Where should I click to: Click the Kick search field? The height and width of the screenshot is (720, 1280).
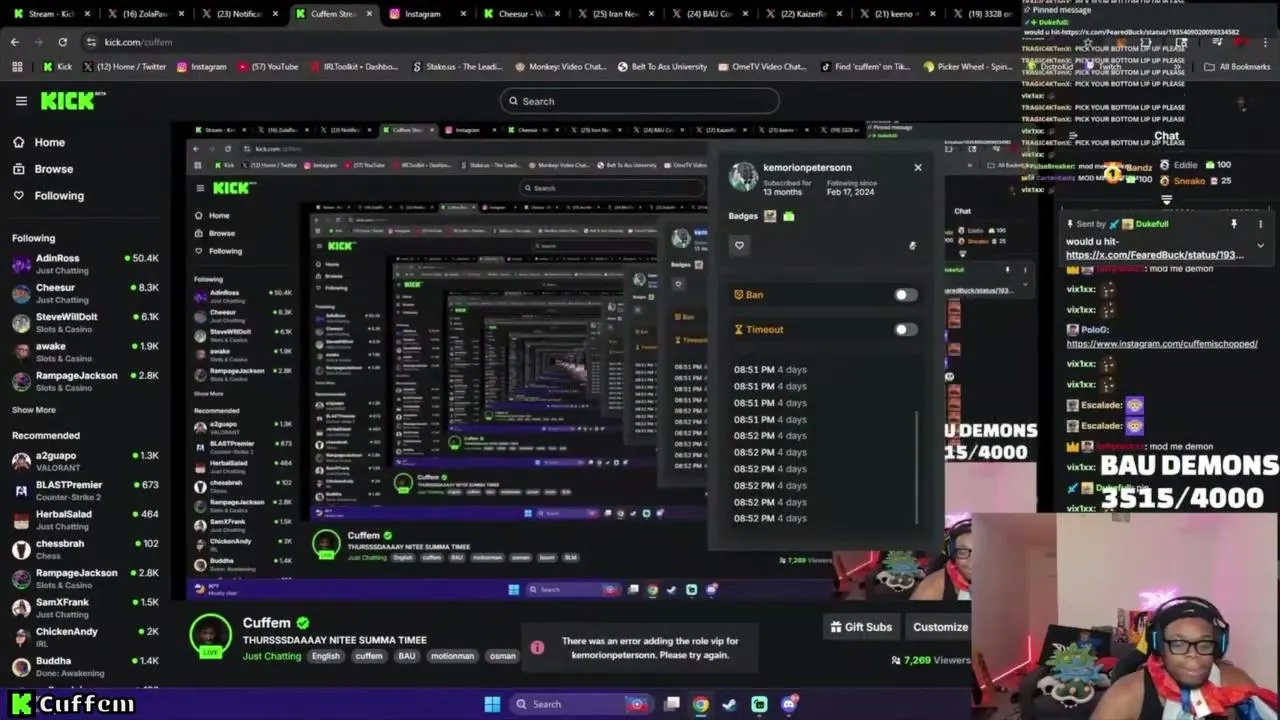pos(640,101)
